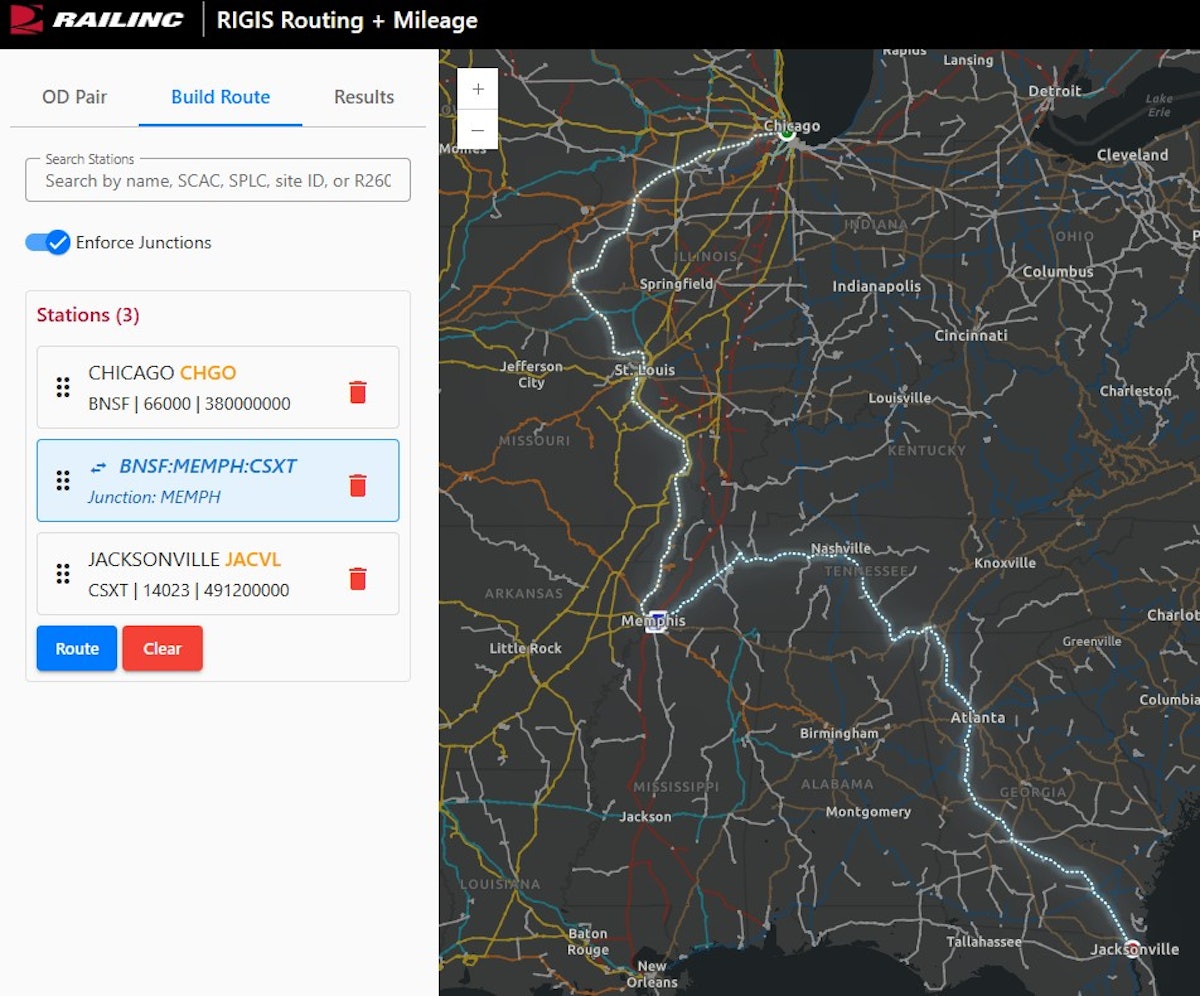Click the Route button
The width and height of the screenshot is (1200, 996).
(76, 648)
